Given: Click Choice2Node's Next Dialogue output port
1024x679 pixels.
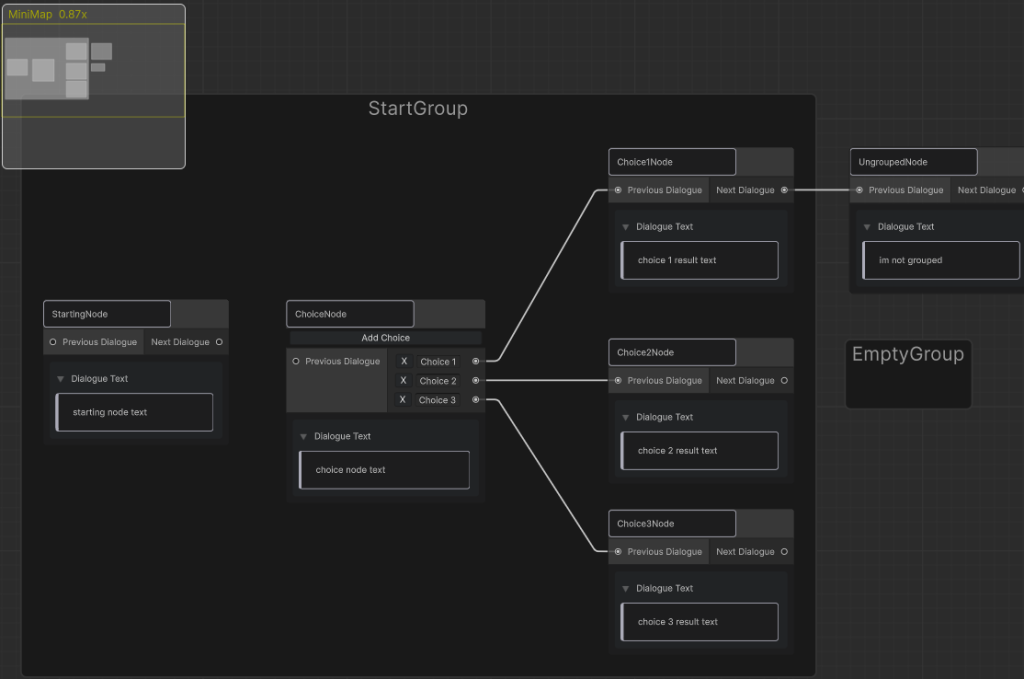Looking at the screenshot, I should pos(784,380).
